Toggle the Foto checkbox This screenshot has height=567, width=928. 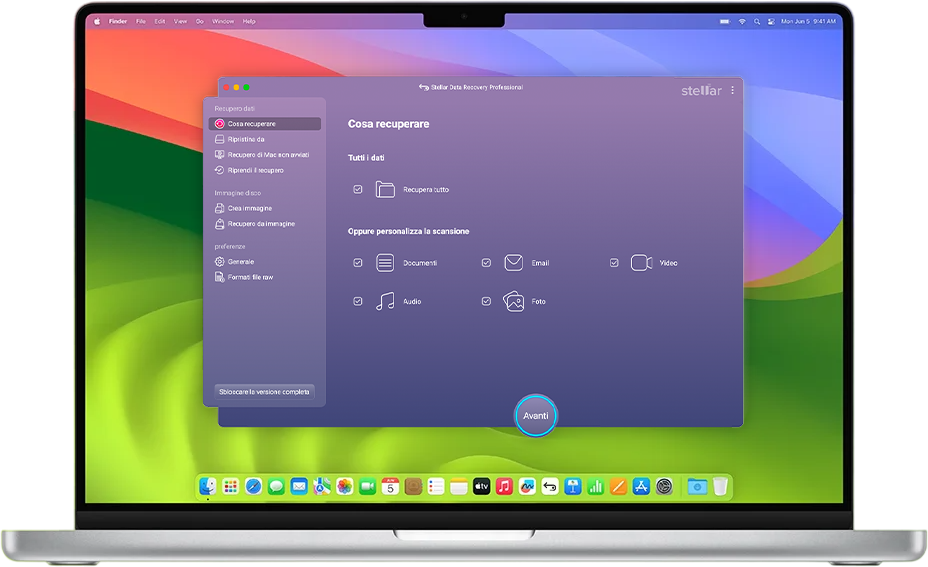tap(486, 301)
